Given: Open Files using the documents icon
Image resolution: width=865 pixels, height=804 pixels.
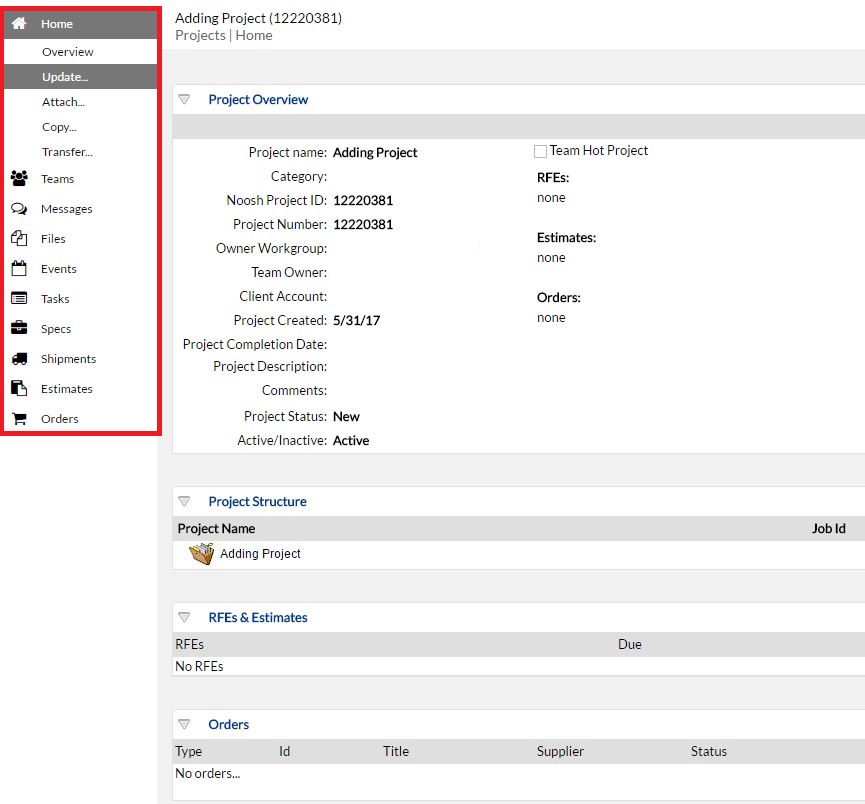Looking at the screenshot, I should click(x=19, y=238).
